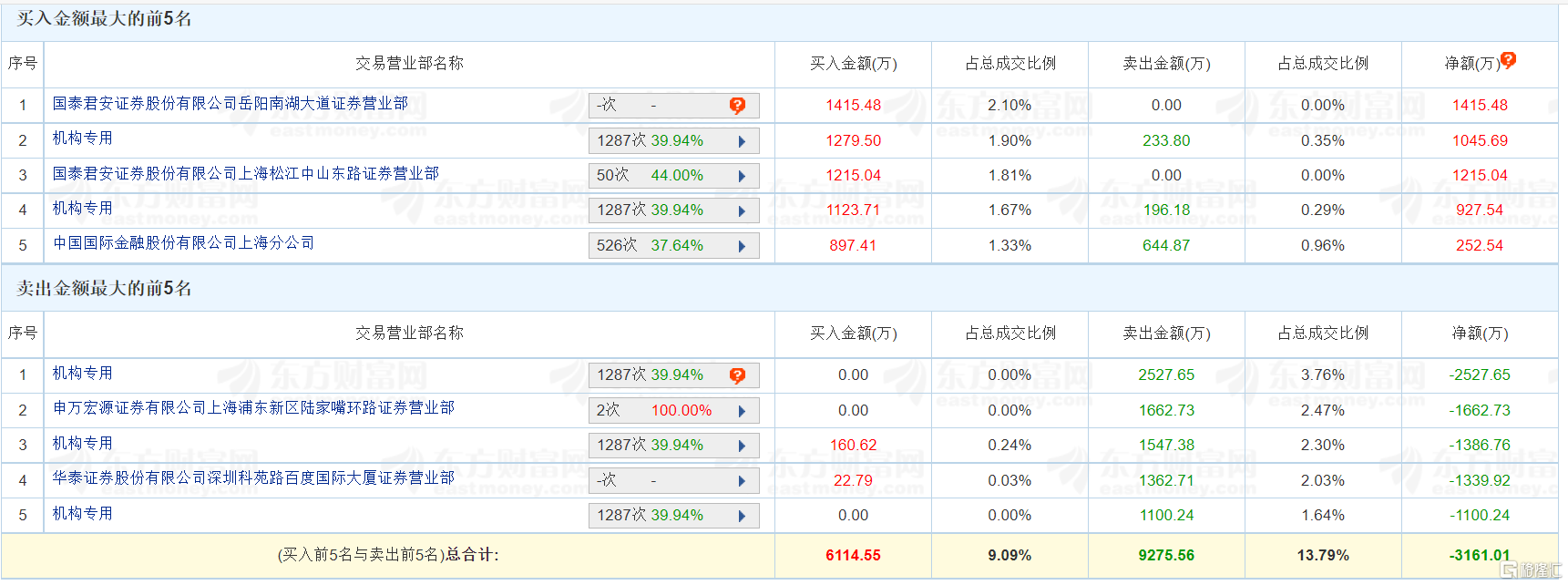Expand arrow in the 华泰证券 row
Viewport: 1568px width, 585px height.
(742, 481)
